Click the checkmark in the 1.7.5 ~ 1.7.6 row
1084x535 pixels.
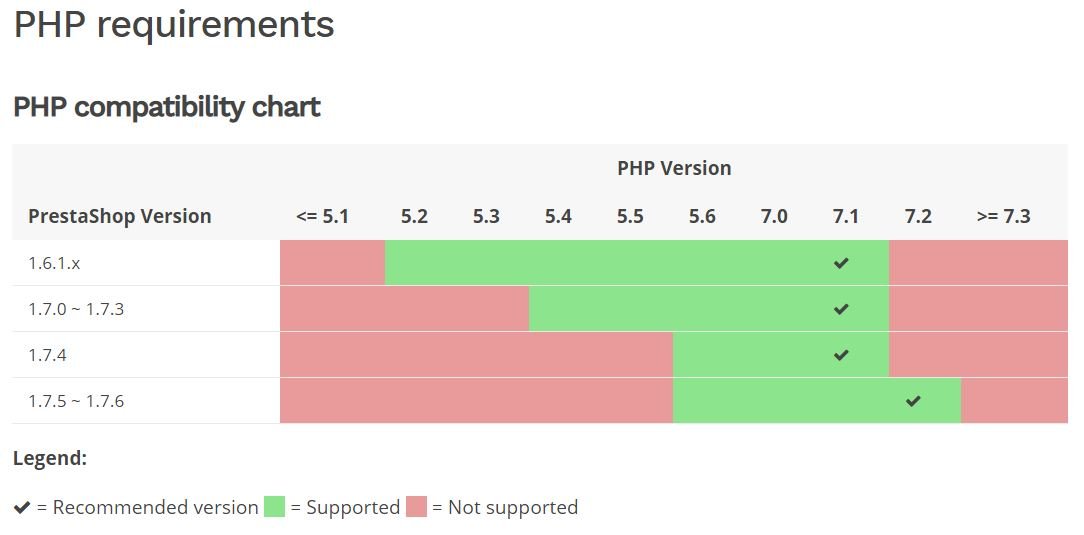point(913,401)
